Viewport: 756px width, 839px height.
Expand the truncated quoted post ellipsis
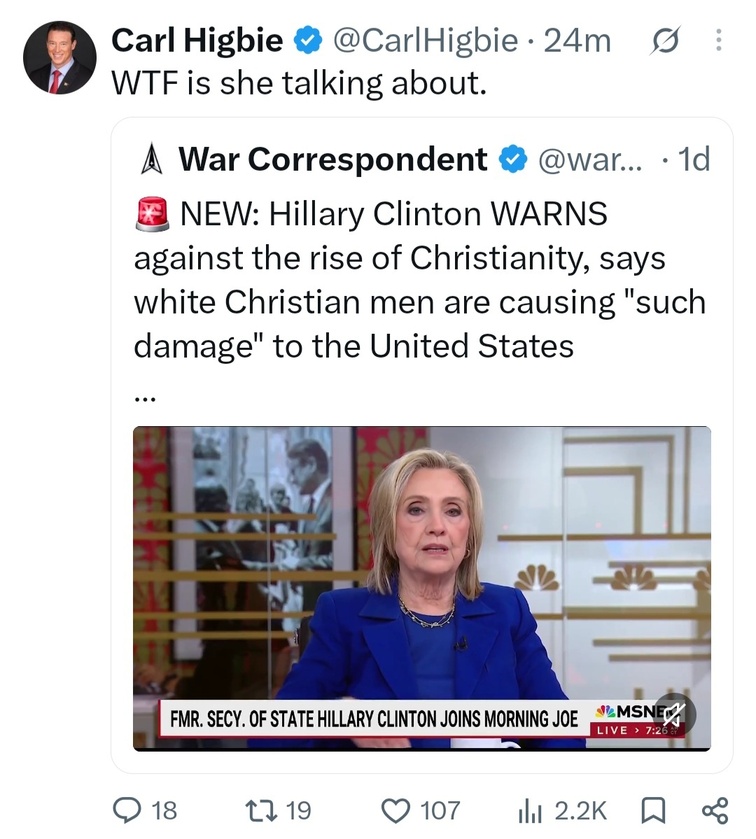[x=145, y=398]
